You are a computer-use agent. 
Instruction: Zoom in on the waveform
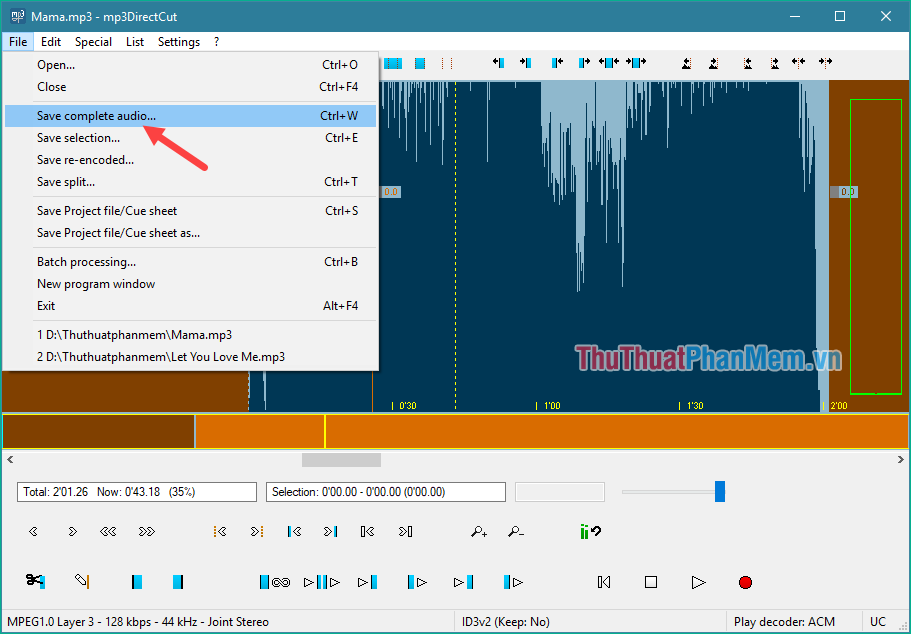478,531
